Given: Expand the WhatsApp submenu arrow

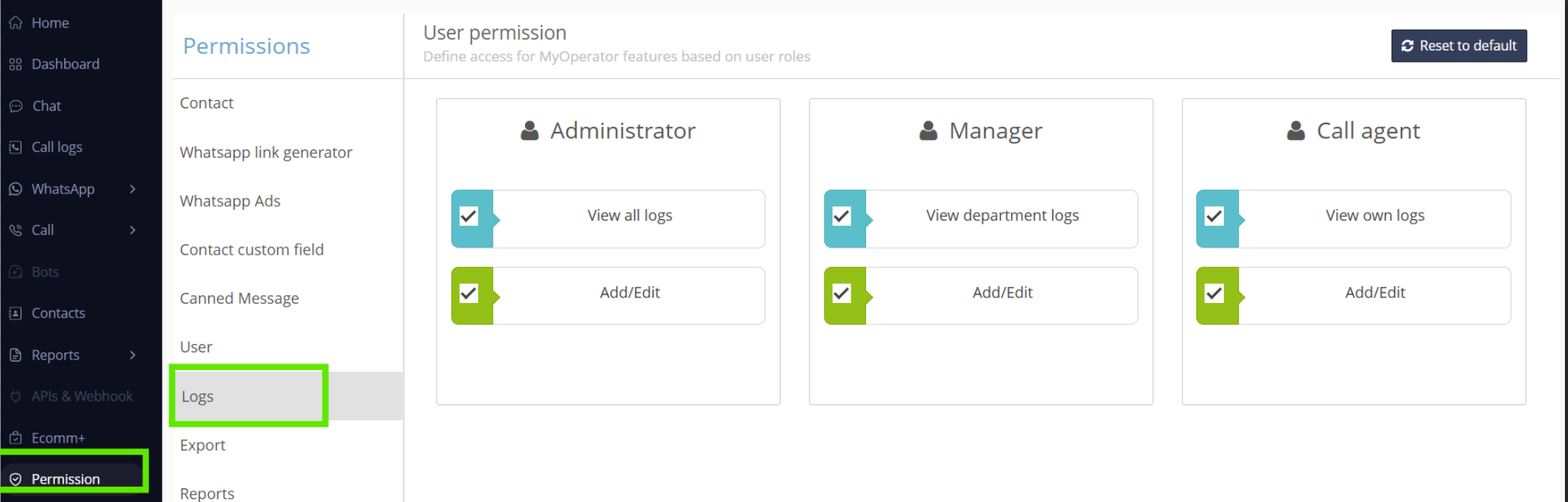Looking at the screenshot, I should 133,189.
